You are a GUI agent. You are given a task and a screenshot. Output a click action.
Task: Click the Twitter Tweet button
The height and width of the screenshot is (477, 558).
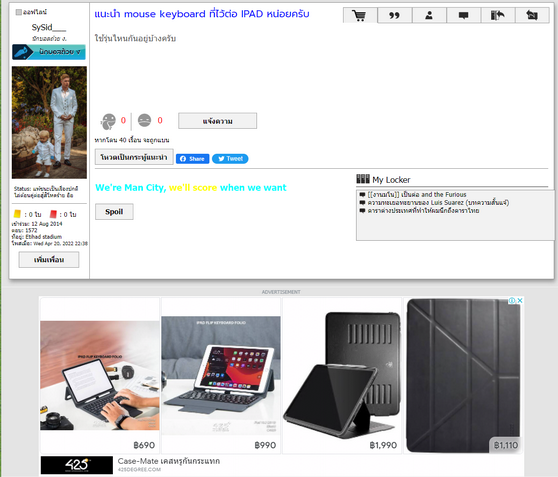230,159
